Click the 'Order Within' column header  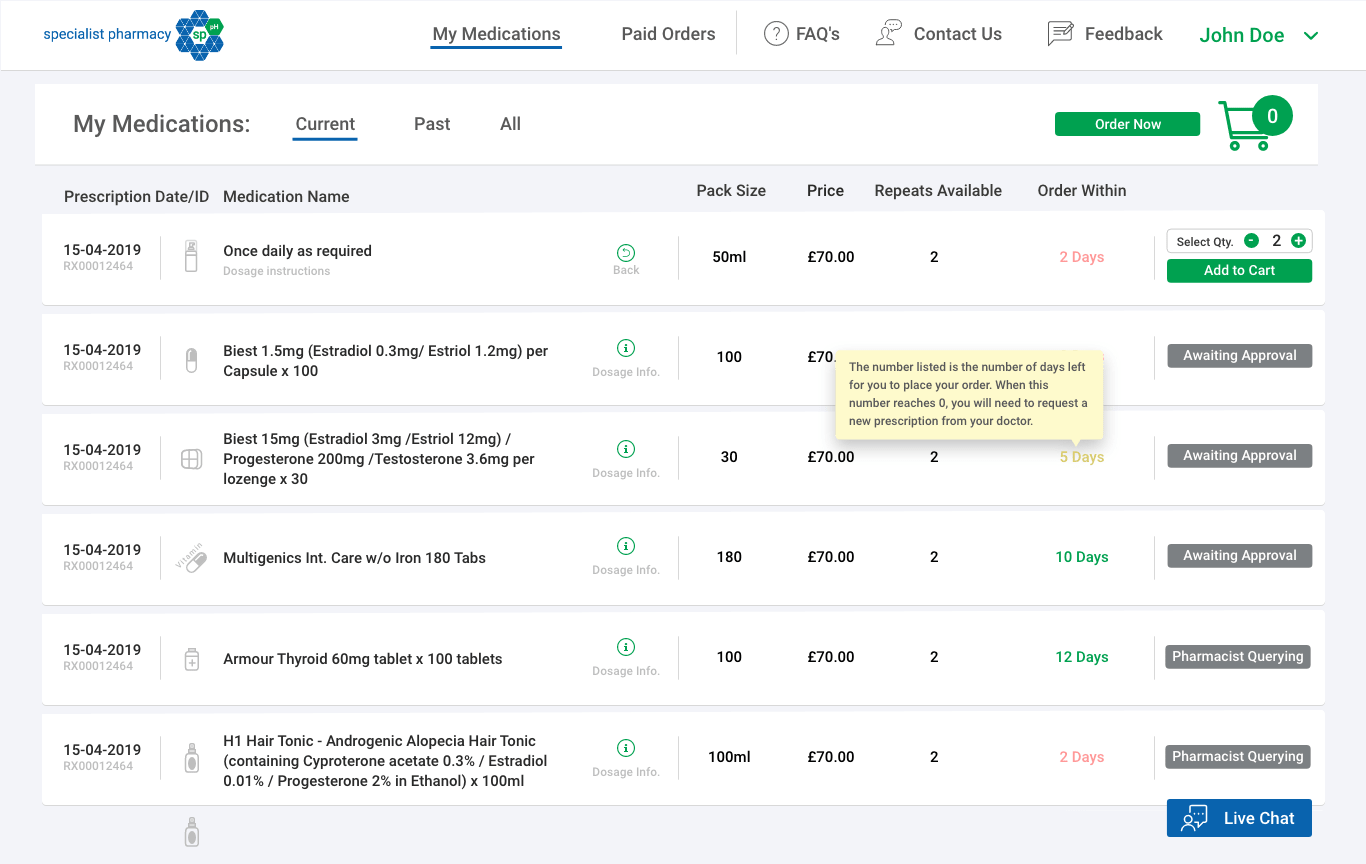(1082, 191)
